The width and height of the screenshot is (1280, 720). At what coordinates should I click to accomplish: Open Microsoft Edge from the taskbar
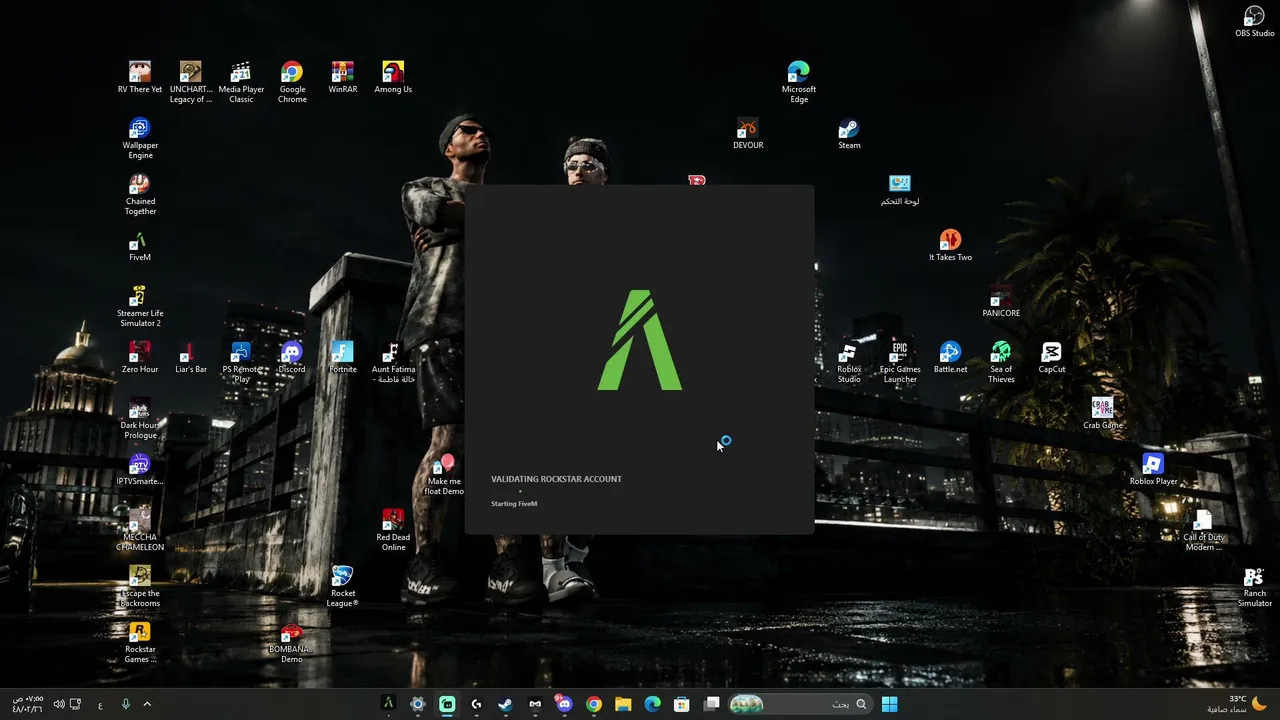click(653, 704)
